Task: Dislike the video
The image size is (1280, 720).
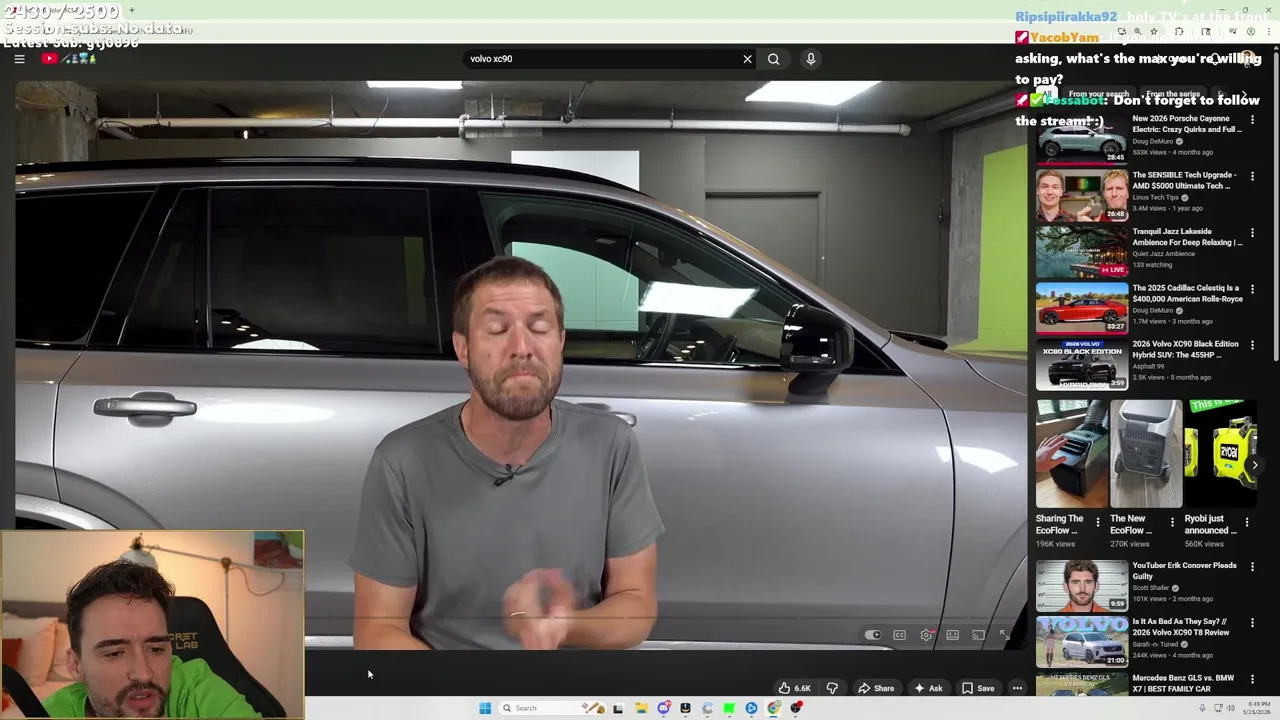Action: (831, 688)
